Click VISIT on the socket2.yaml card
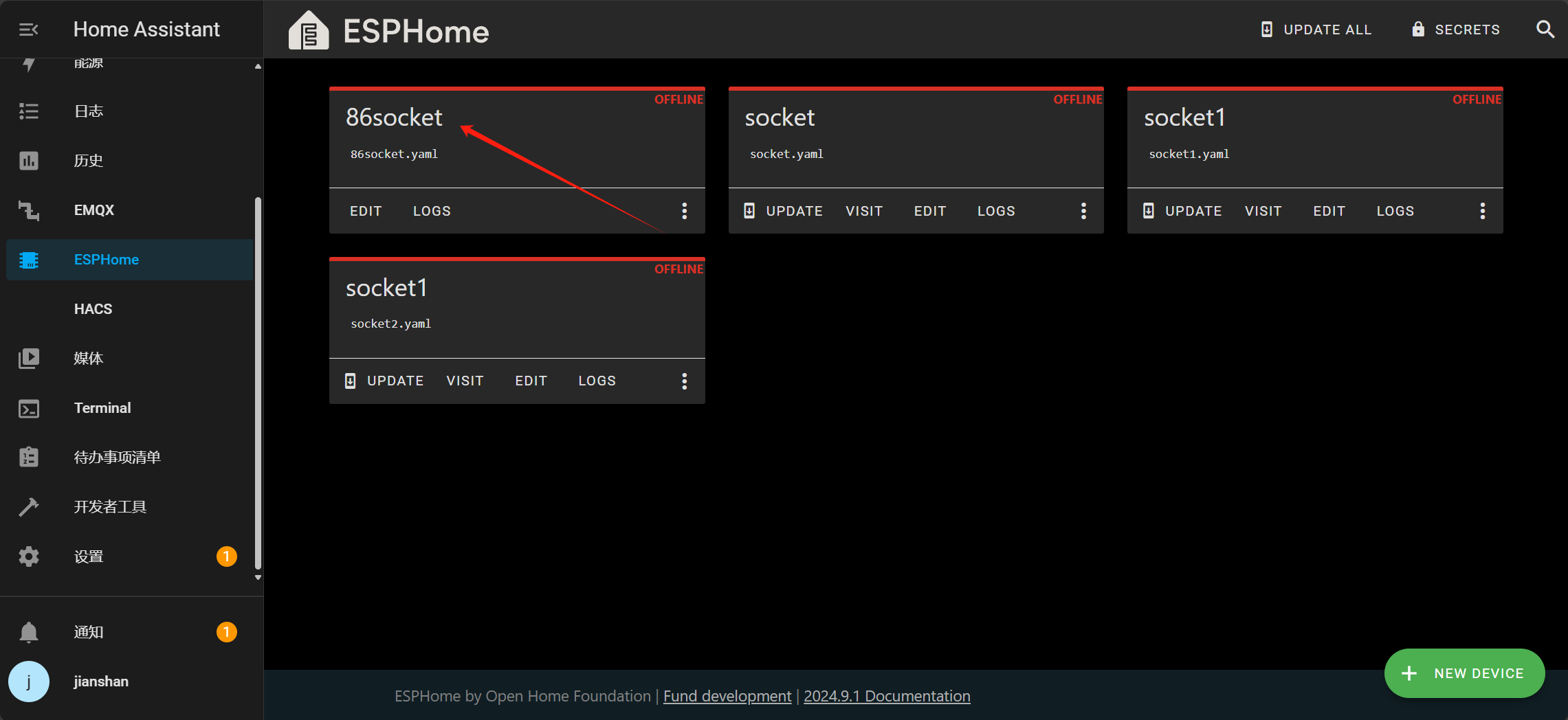1568x720 pixels. tap(465, 381)
